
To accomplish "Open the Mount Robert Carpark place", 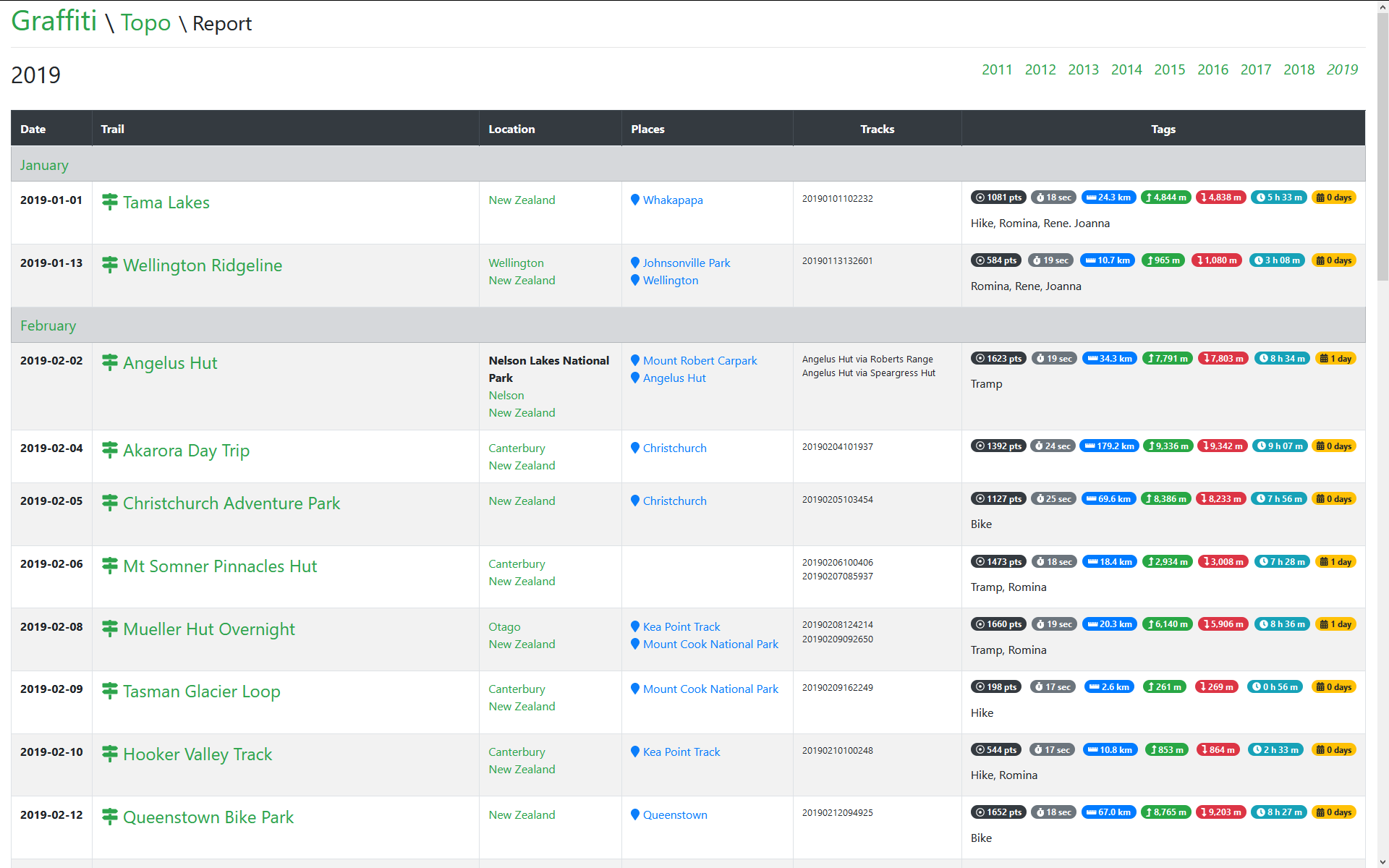I will tap(700, 360).
